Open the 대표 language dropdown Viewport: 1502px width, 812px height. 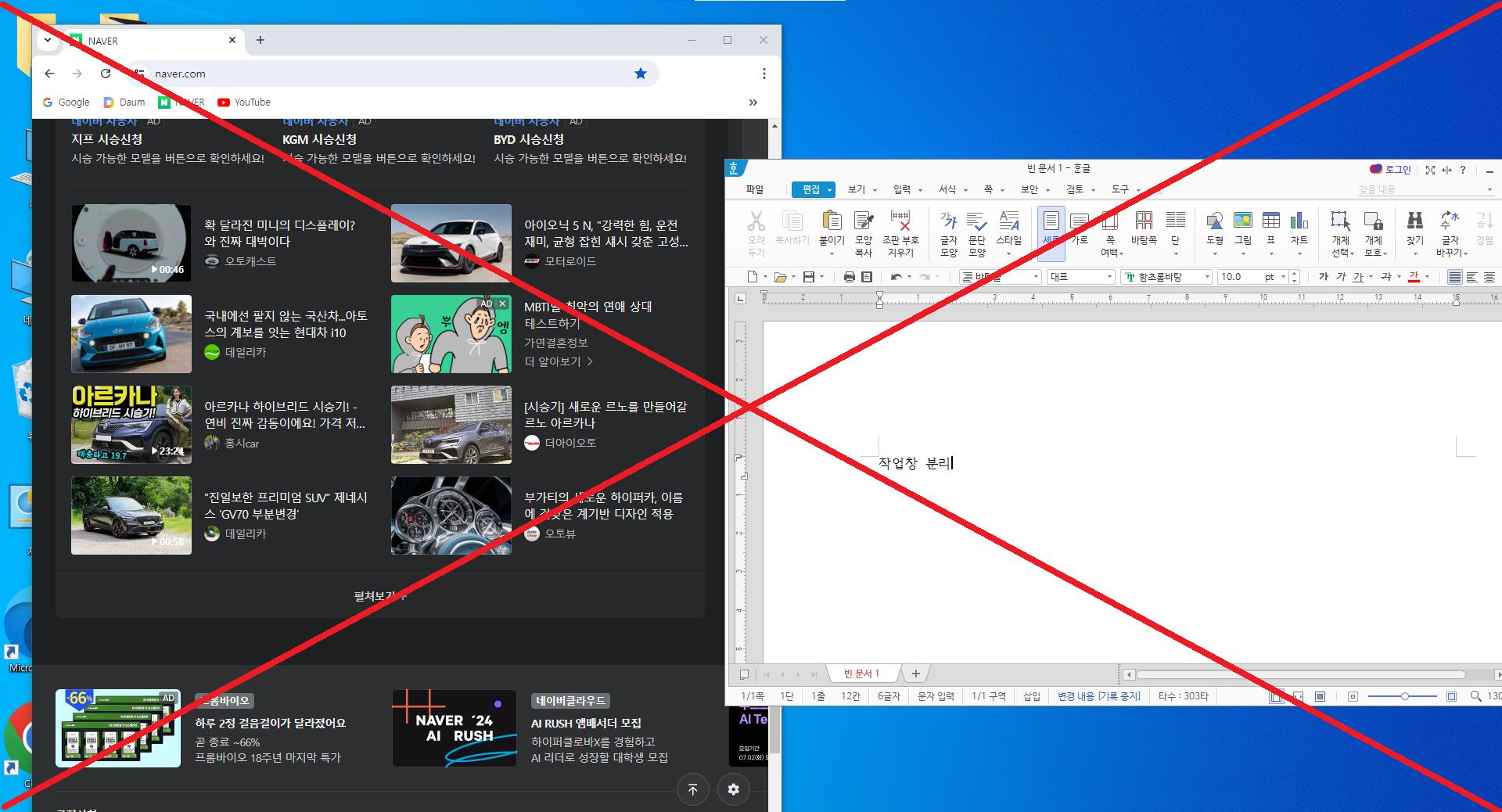point(1109,277)
